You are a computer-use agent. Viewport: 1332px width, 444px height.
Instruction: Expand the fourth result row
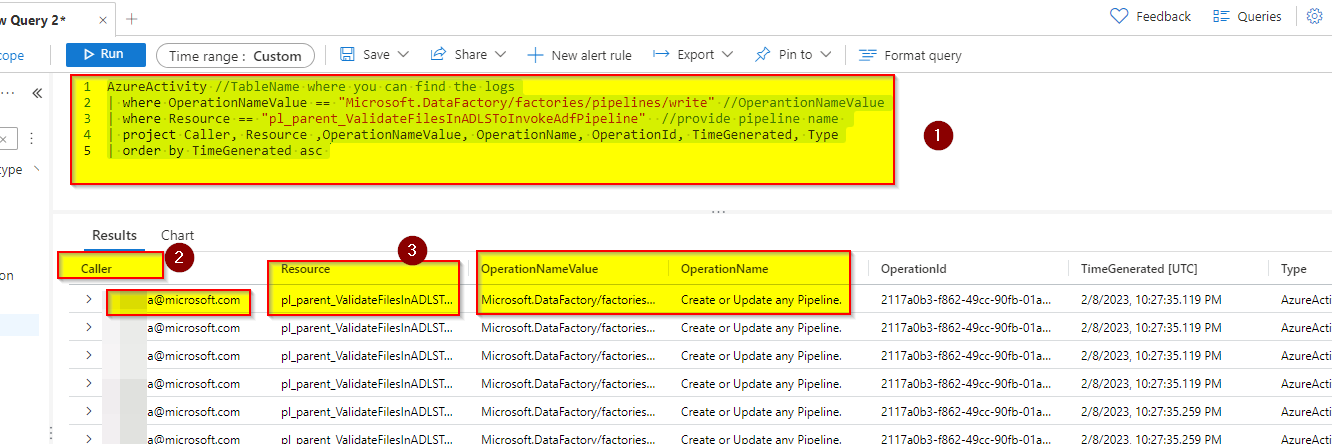pyautogui.click(x=88, y=383)
